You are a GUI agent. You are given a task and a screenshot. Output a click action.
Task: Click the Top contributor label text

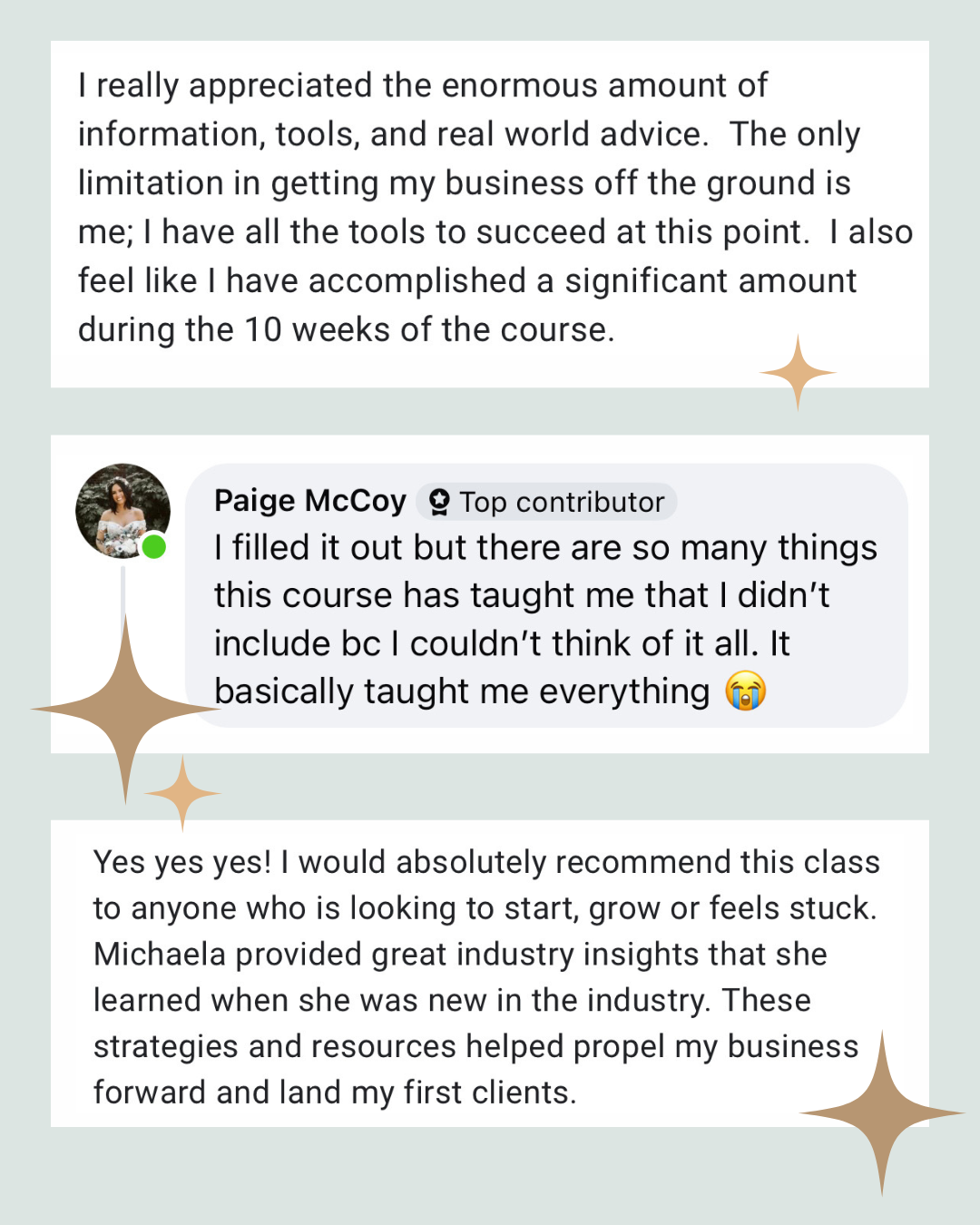(x=562, y=502)
